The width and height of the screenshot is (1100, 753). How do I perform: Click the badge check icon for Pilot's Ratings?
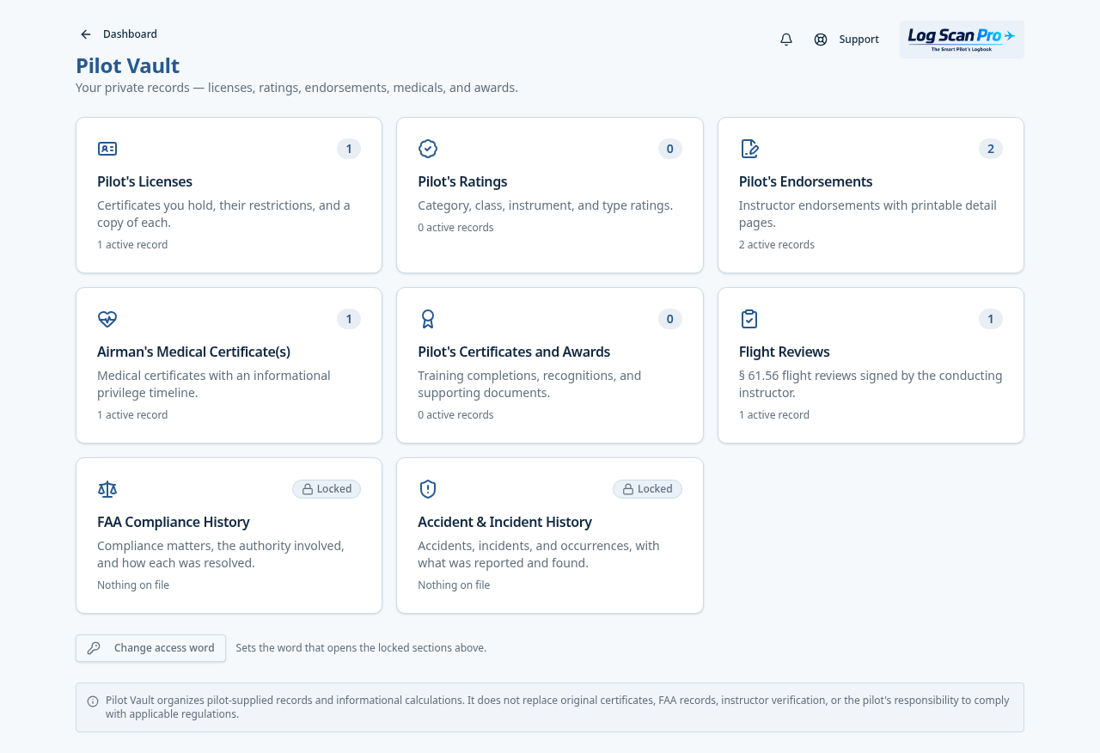pyautogui.click(x=428, y=149)
